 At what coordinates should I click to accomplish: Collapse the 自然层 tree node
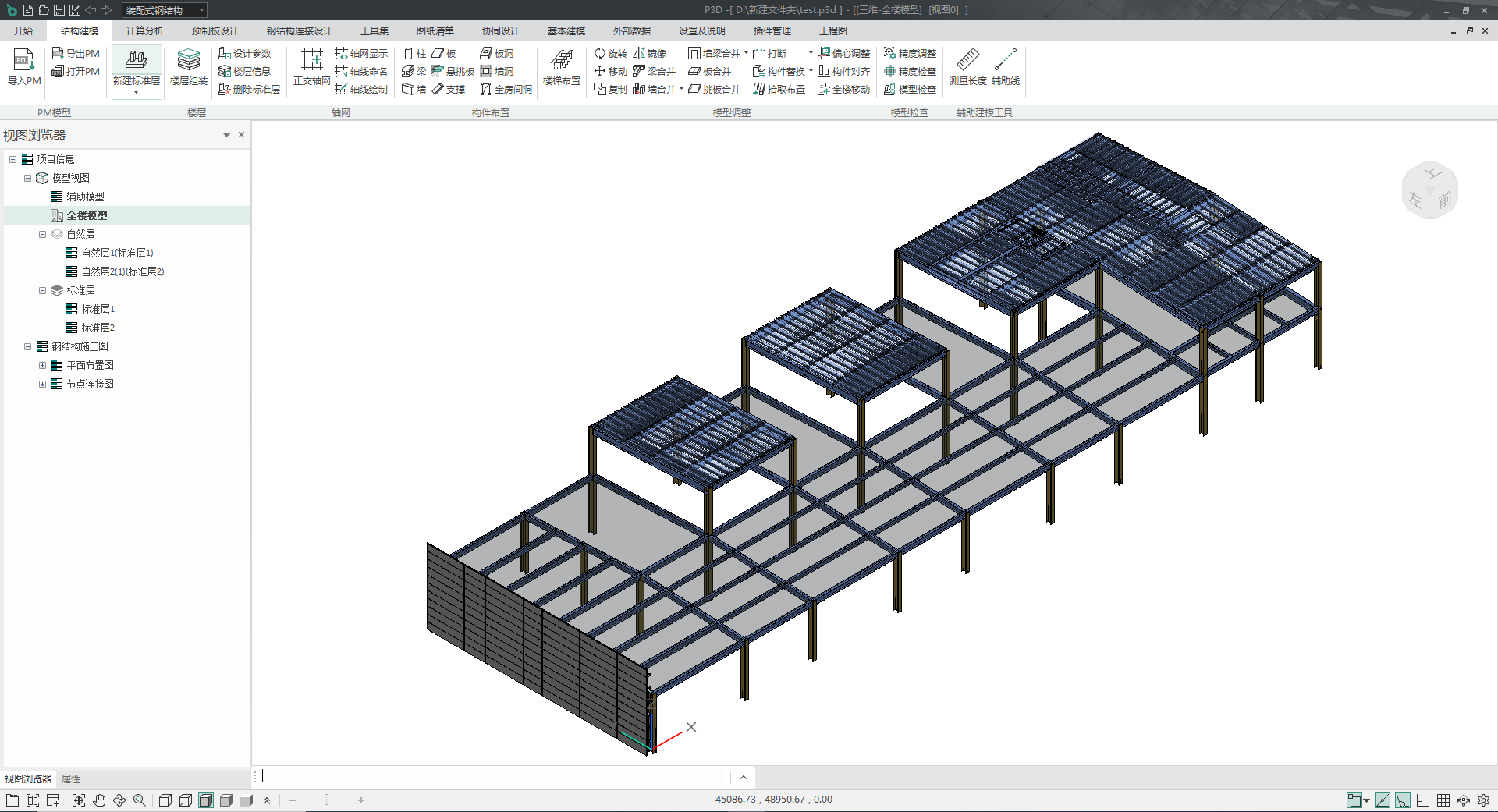(x=43, y=234)
